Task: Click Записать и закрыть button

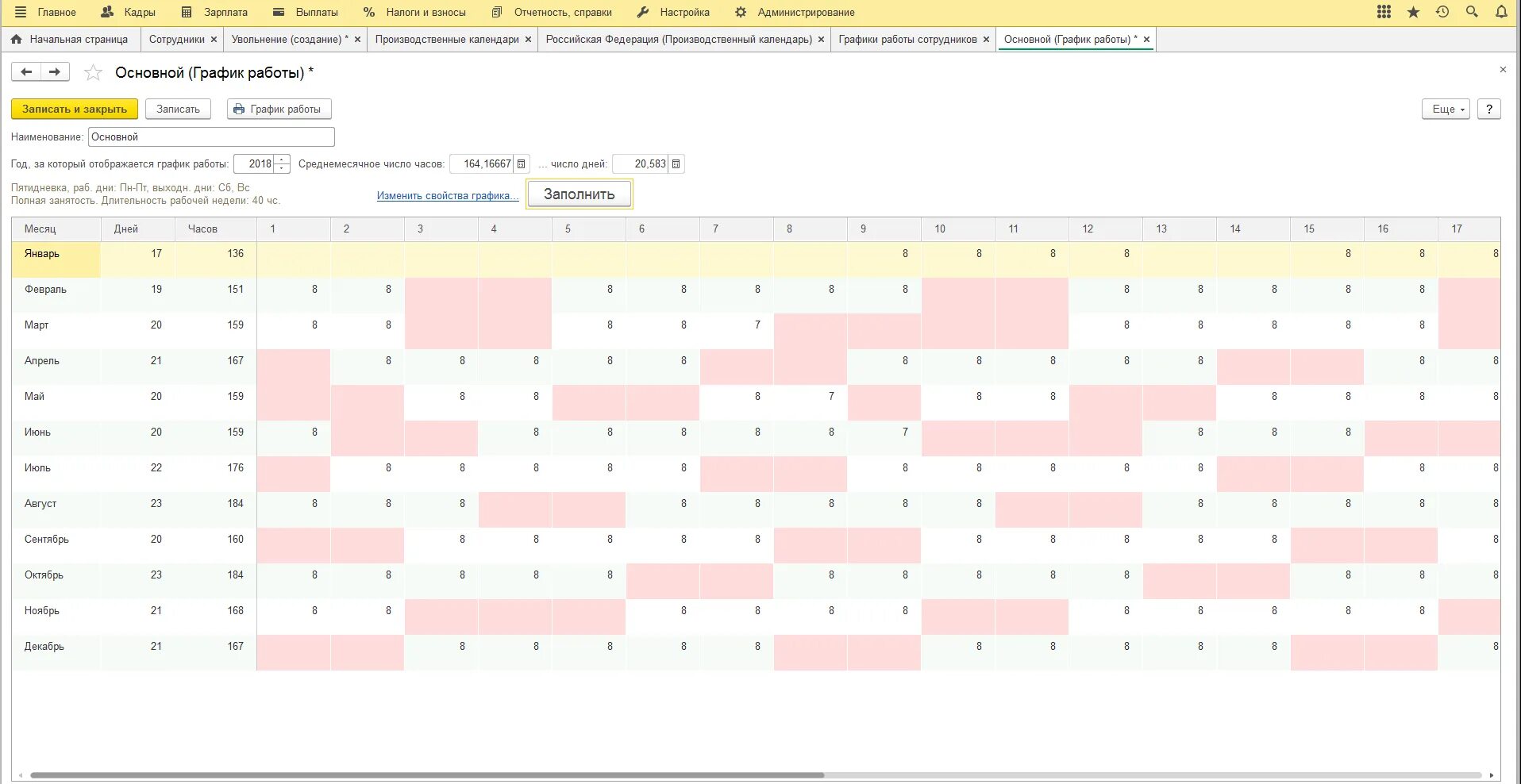Action: click(75, 110)
